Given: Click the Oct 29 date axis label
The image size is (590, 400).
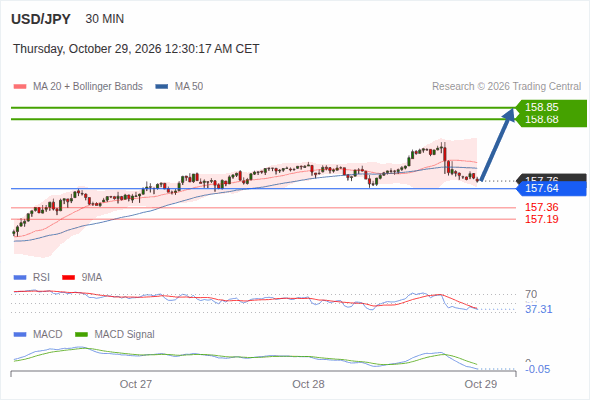Looking at the screenshot, I should [481, 384].
